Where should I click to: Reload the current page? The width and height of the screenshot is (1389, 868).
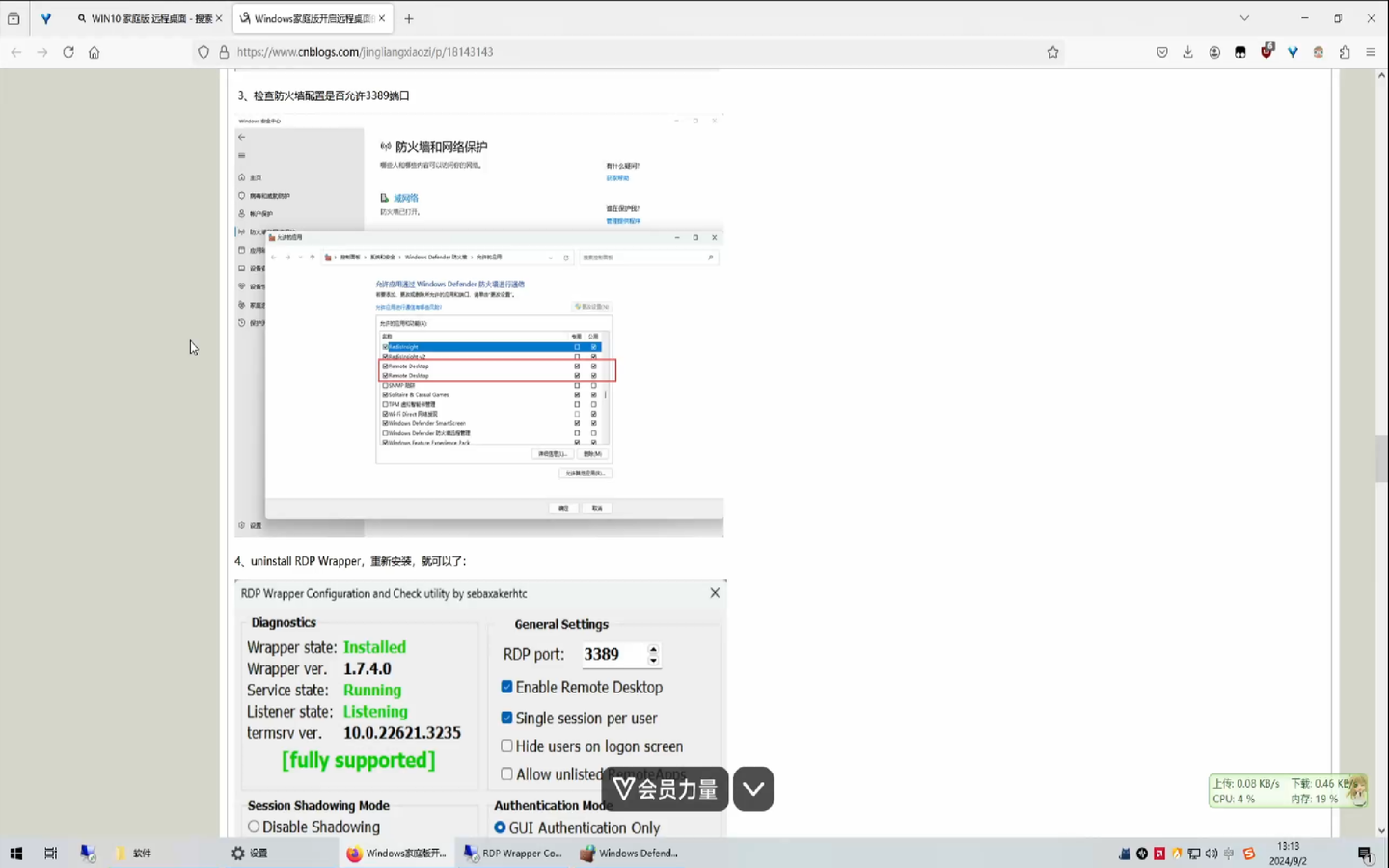68,52
